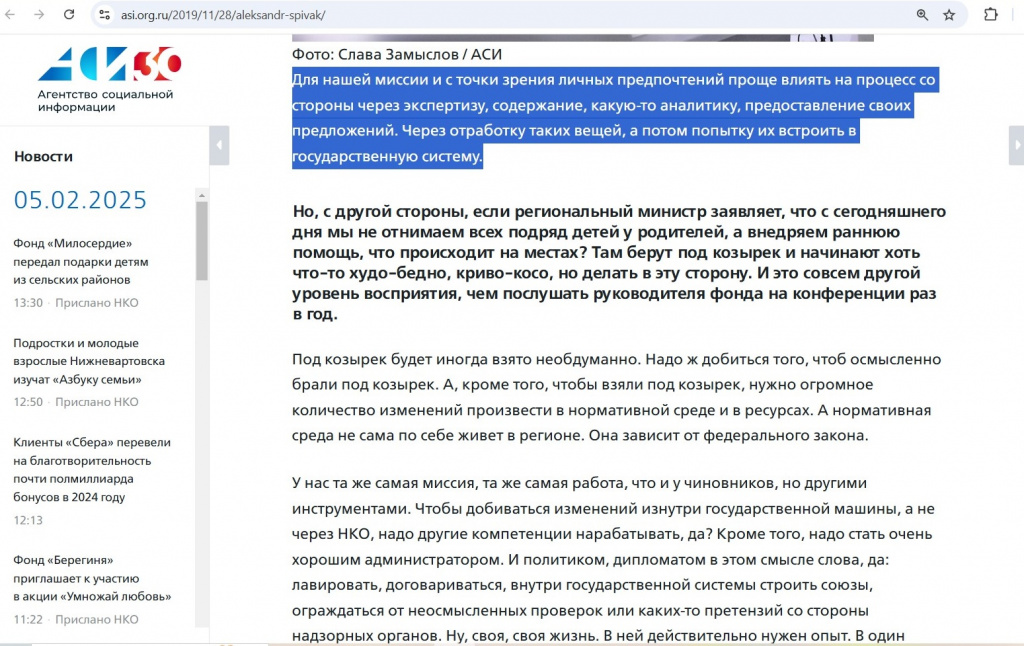
Task: Open the Фонд «Берегиня» news link
Action: (92, 578)
